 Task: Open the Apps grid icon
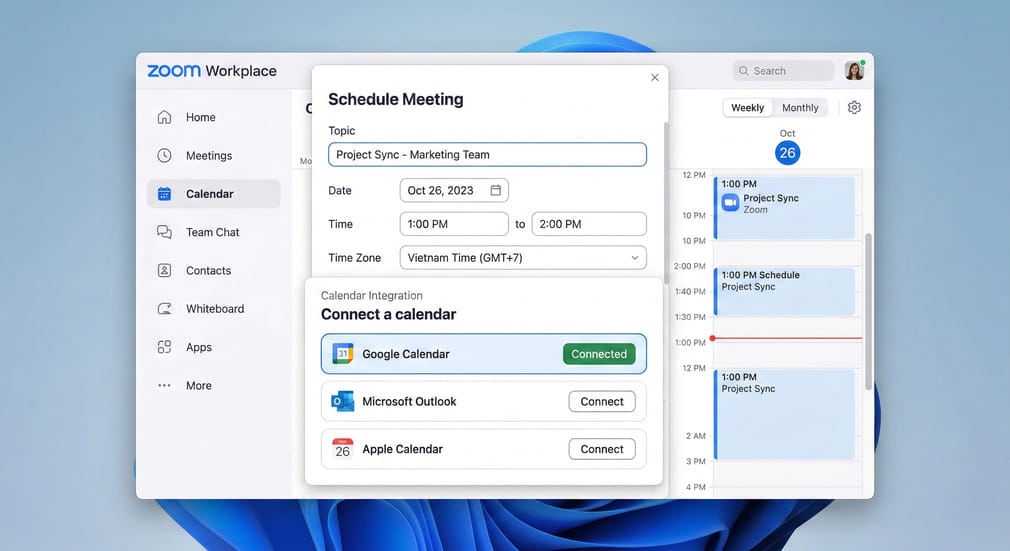click(165, 347)
